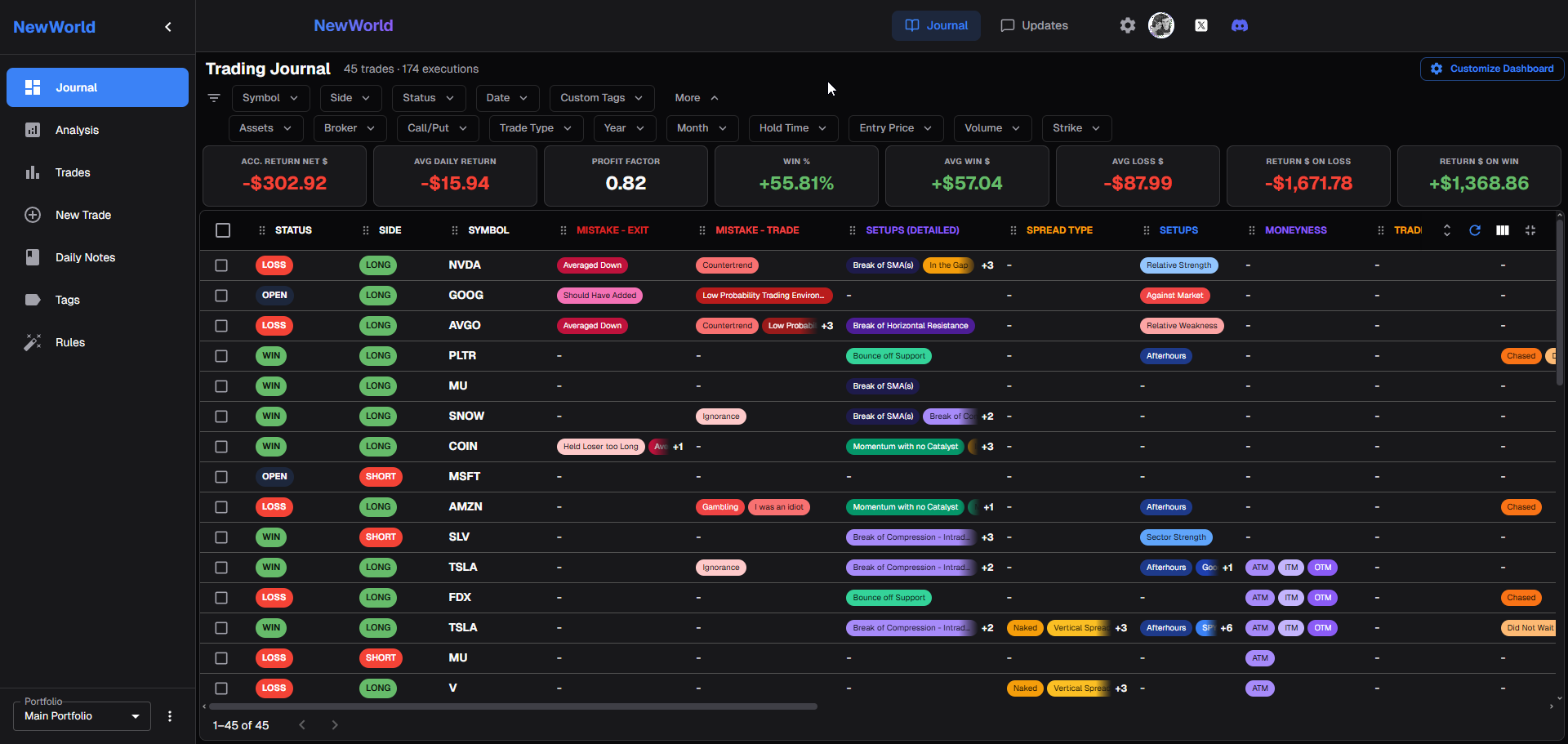The width and height of the screenshot is (1568, 744).
Task: Click the Customize Dashboard button
Action: [1491, 69]
